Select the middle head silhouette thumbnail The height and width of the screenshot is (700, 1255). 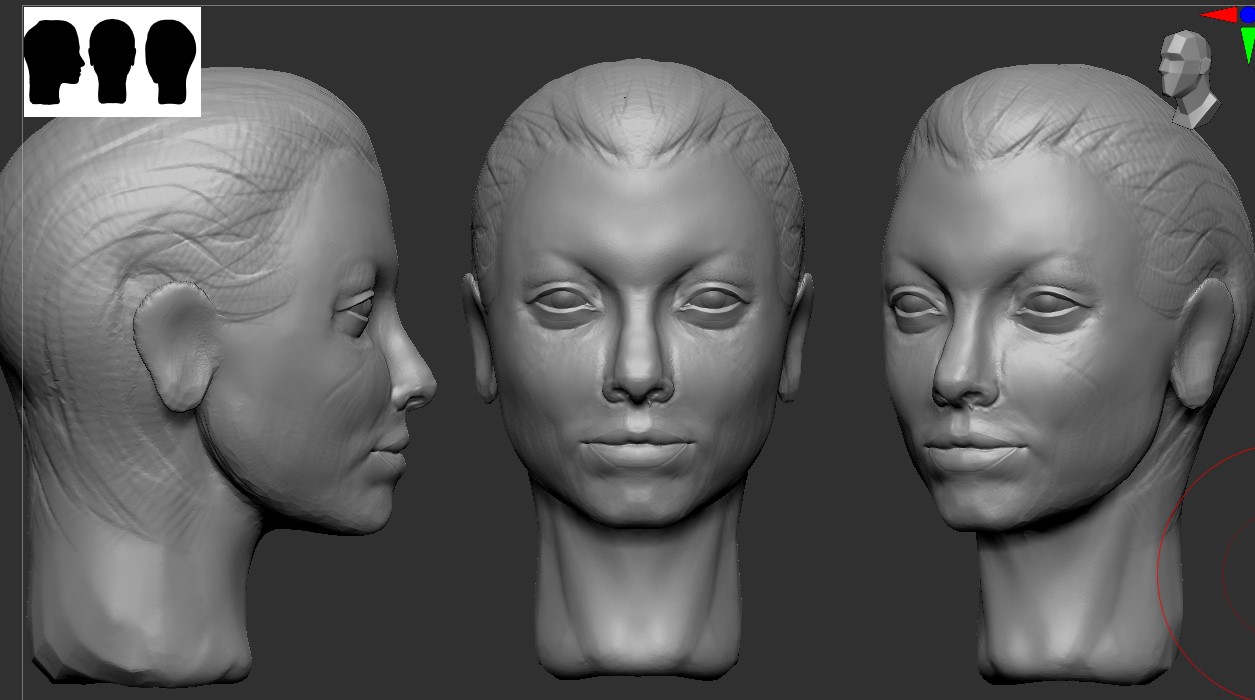pyautogui.click(x=112, y=62)
